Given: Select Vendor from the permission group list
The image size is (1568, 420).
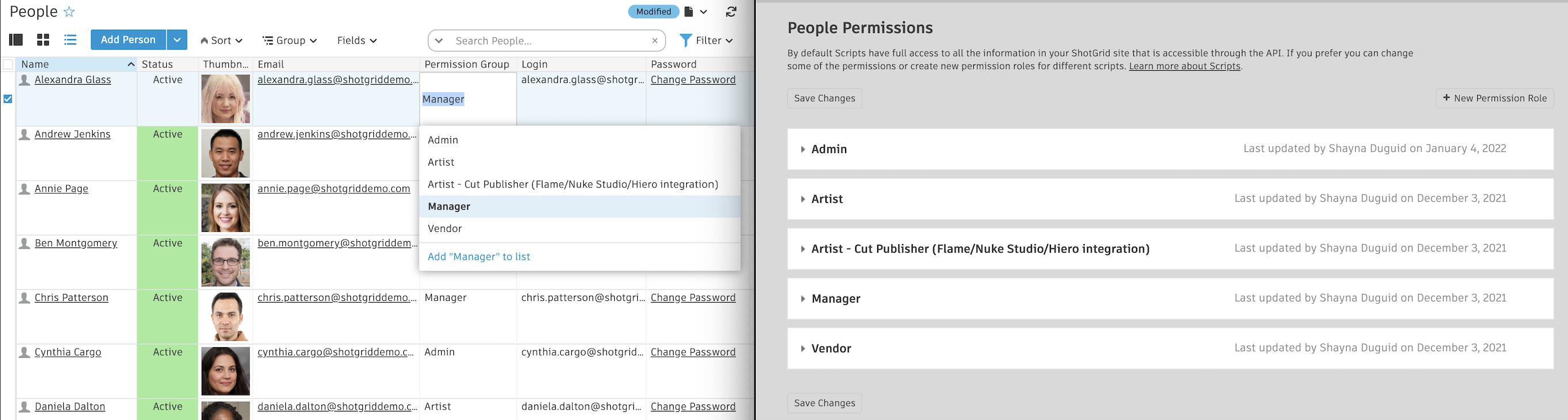Looking at the screenshot, I should [x=445, y=228].
